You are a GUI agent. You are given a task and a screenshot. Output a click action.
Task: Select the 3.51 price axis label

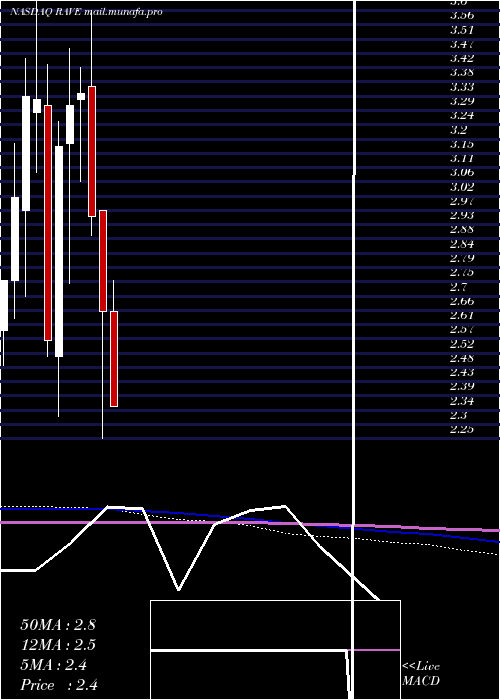[462, 29]
